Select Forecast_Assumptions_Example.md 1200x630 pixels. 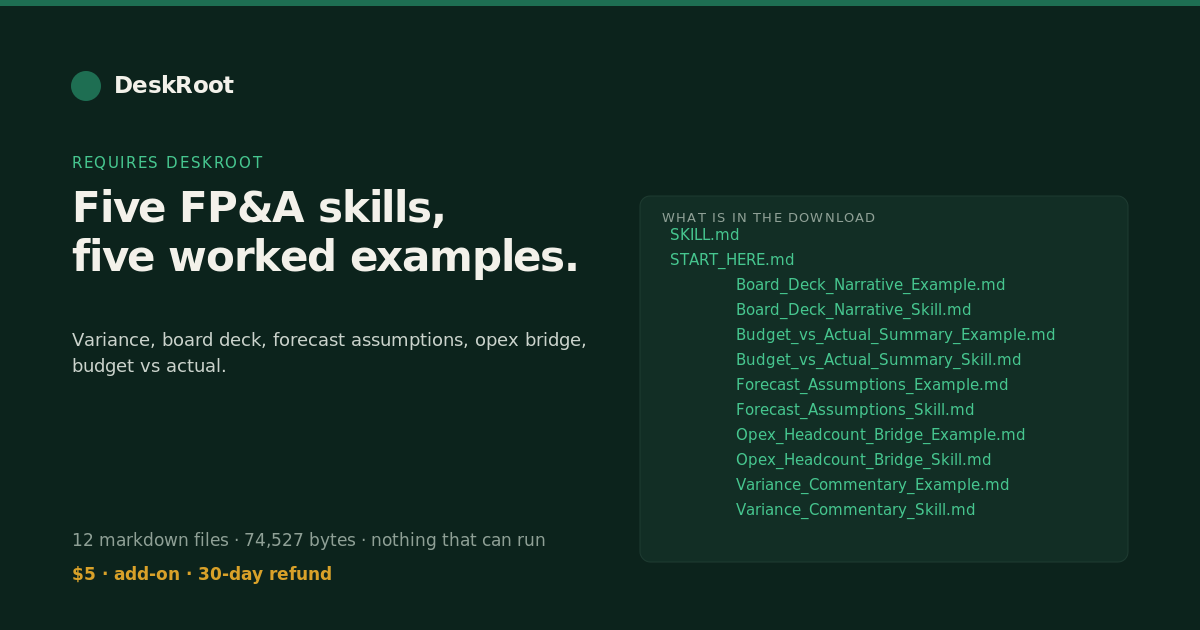coord(872,385)
